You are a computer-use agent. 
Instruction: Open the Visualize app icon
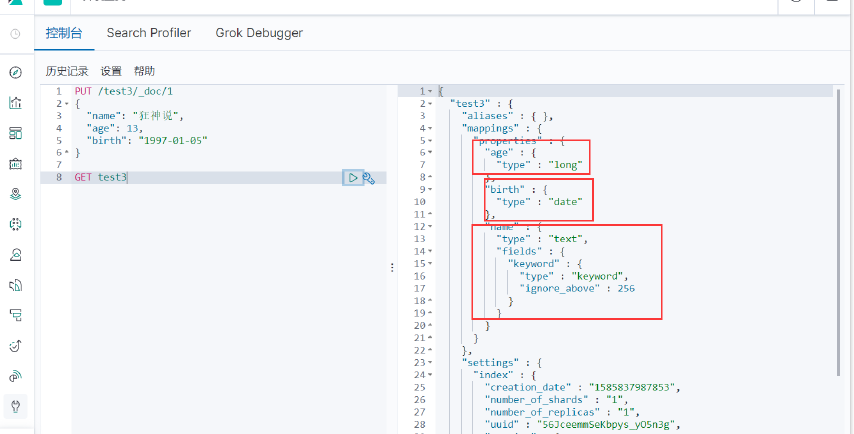point(15,103)
